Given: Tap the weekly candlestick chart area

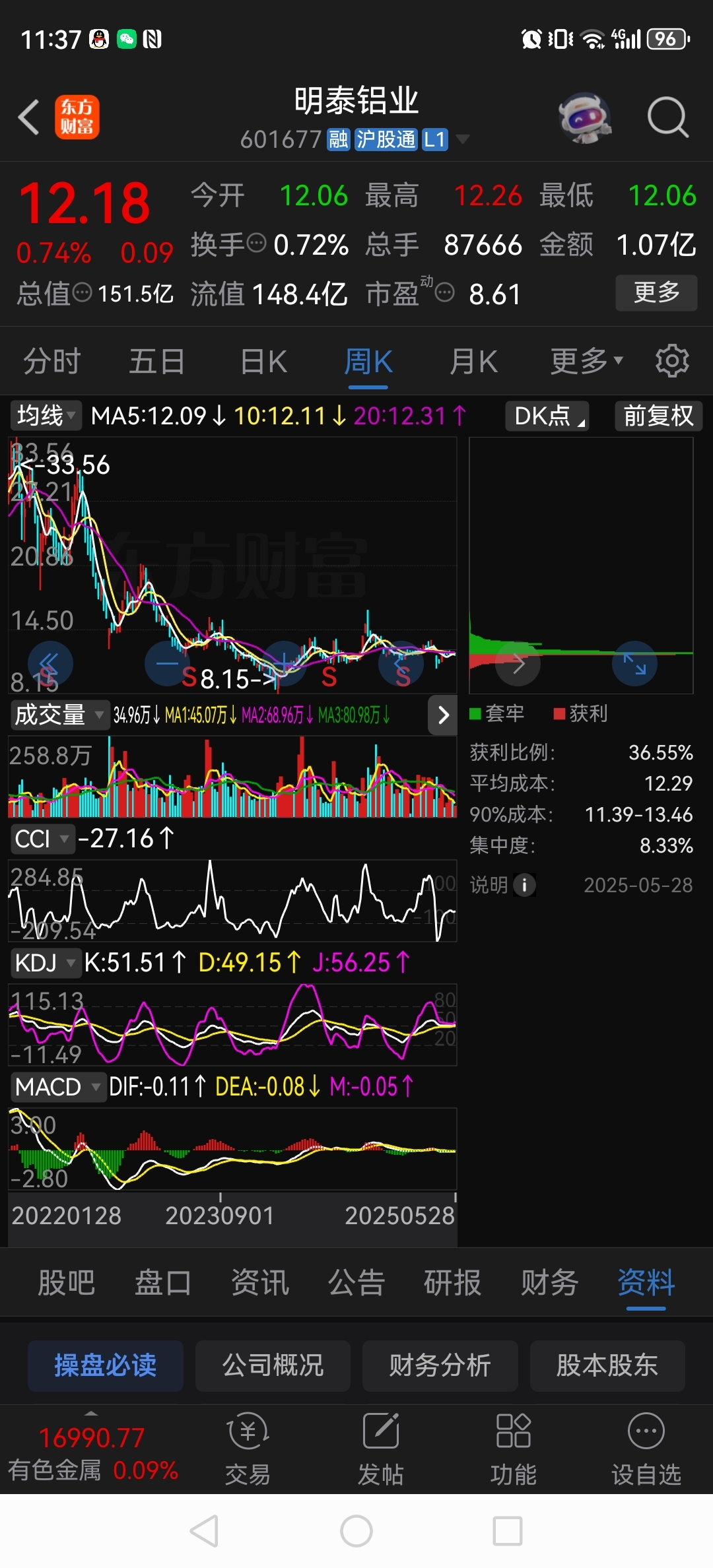Looking at the screenshot, I should click(x=232, y=565).
